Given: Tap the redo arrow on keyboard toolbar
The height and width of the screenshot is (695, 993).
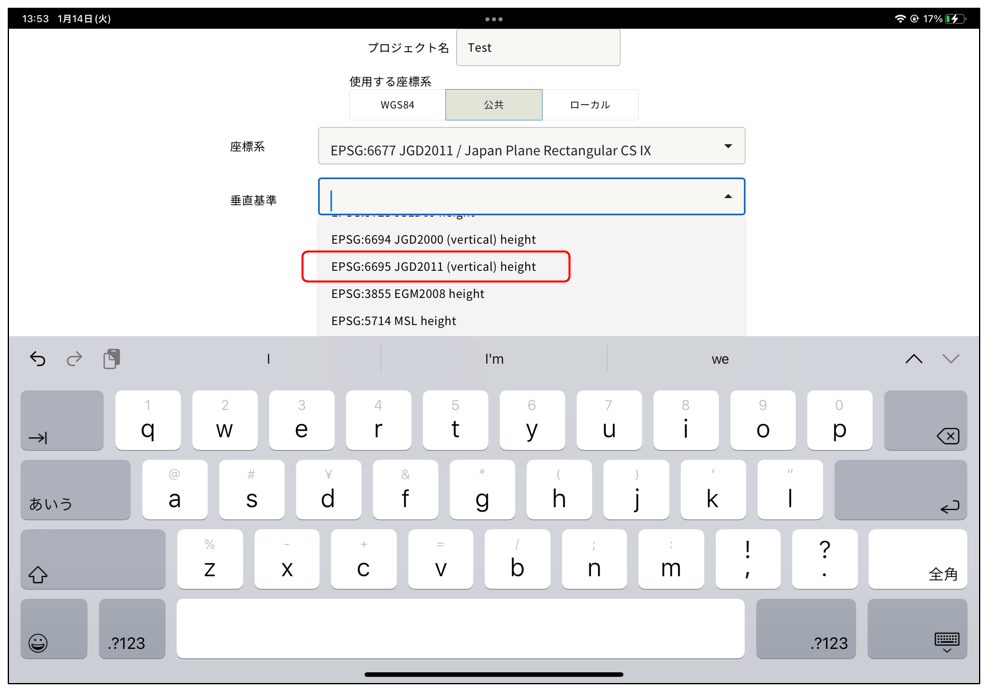Looking at the screenshot, I should (x=74, y=359).
